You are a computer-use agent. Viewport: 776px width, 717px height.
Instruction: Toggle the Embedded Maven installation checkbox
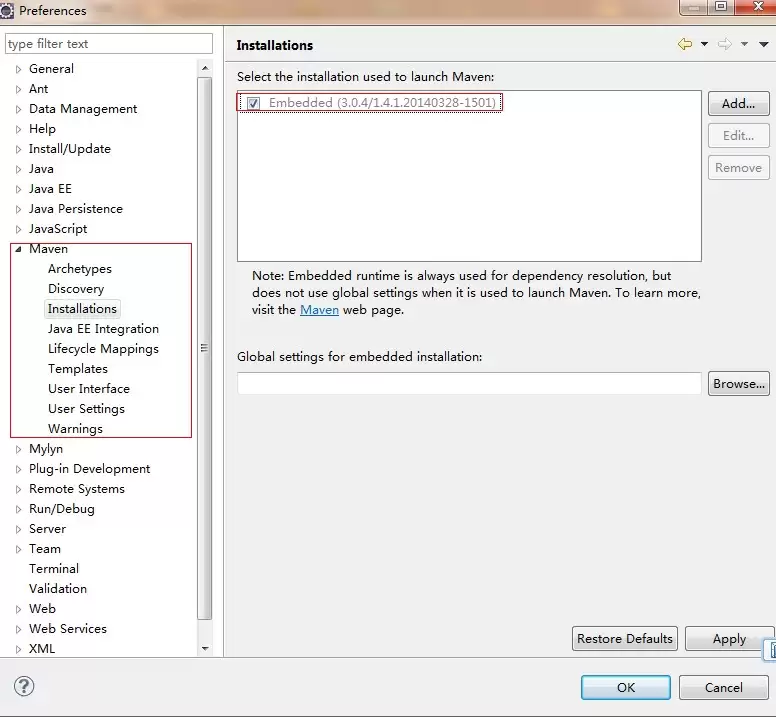click(253, 103)
